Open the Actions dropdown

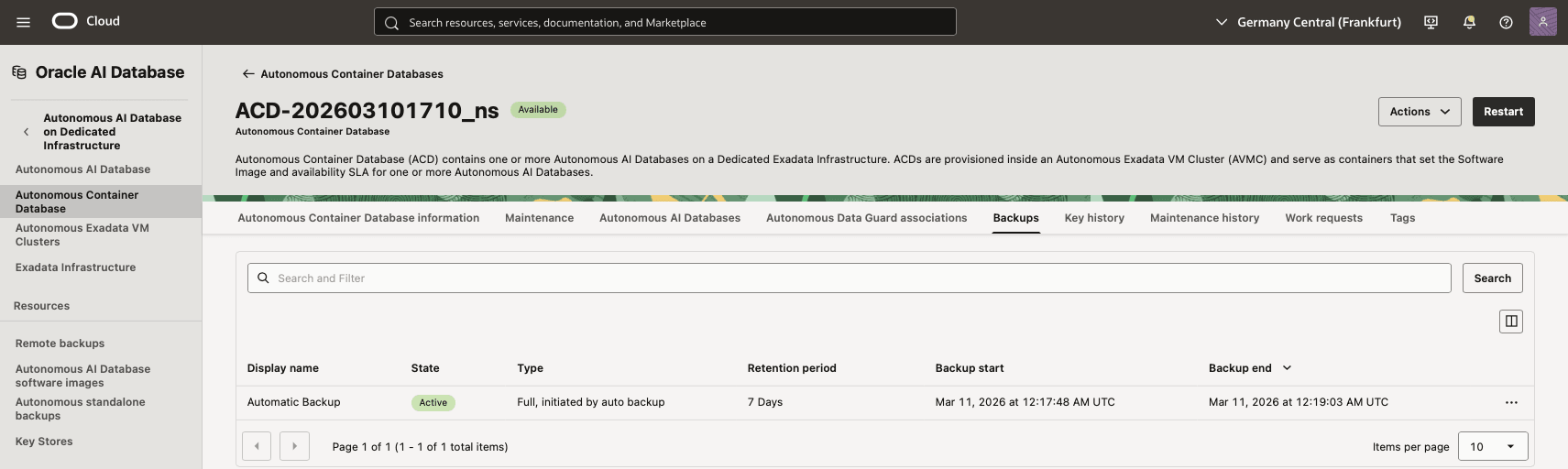[x=1420, y=112]
